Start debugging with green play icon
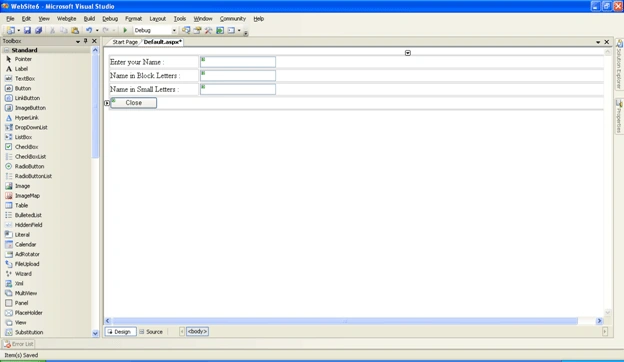This screenshot has width=624, height=362. (x=125, y=30)
